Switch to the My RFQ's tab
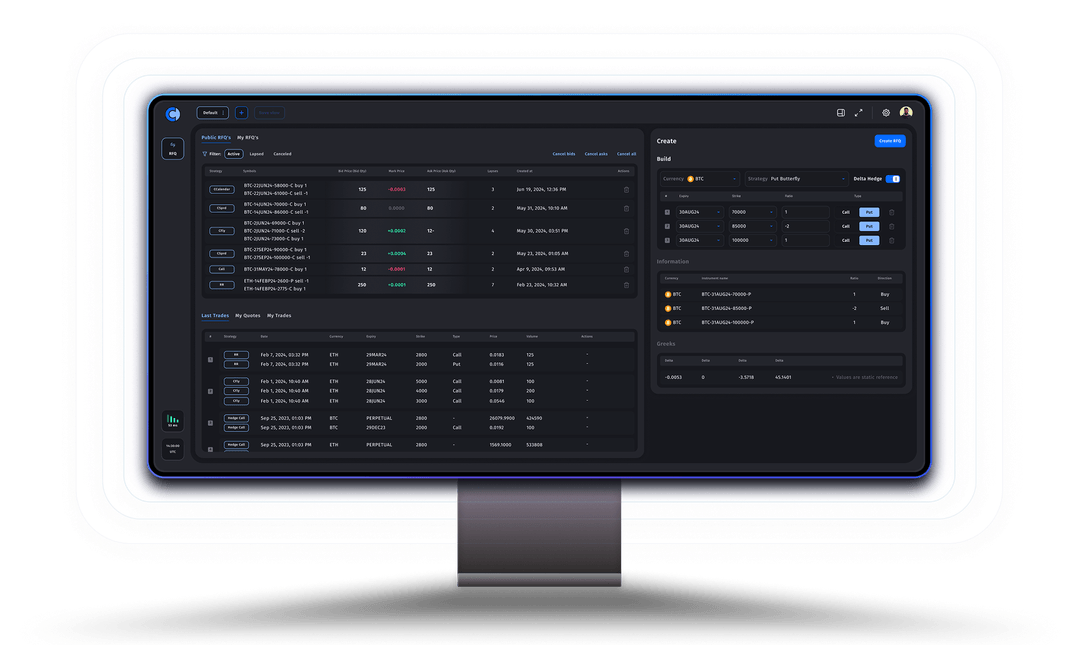 247,136
